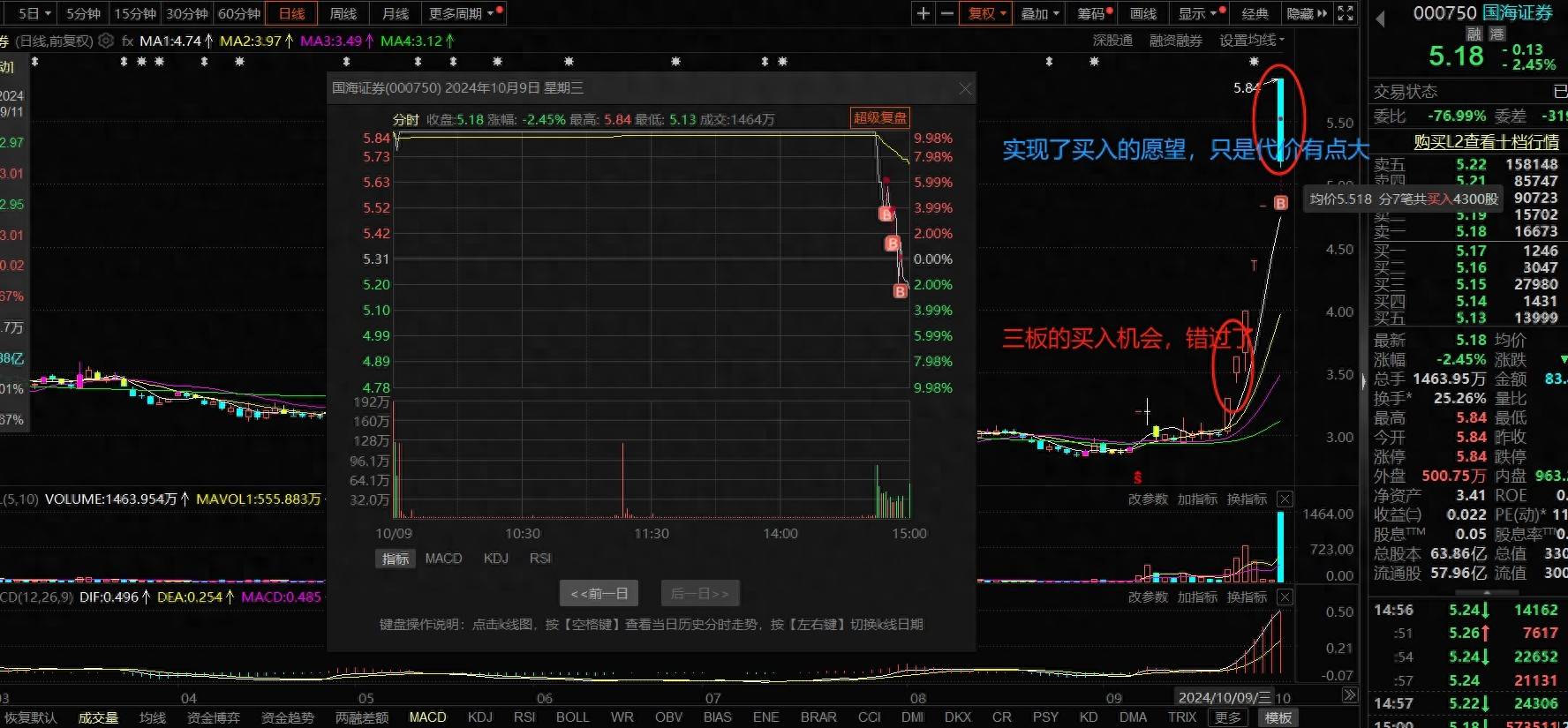Click the double-arrow scroll icon at timeline end
The image size is (1568, 728).
(x=1349, y=696)
